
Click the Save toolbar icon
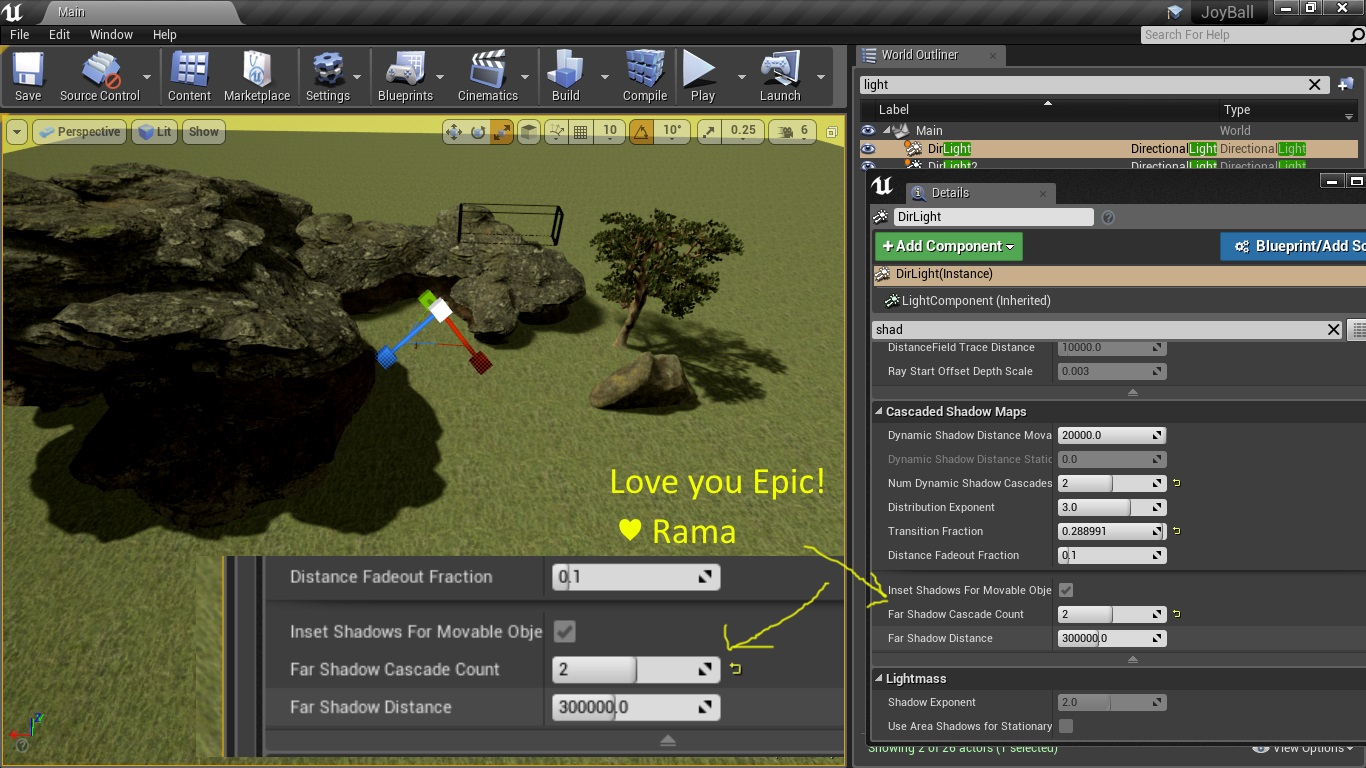point(28,77)
